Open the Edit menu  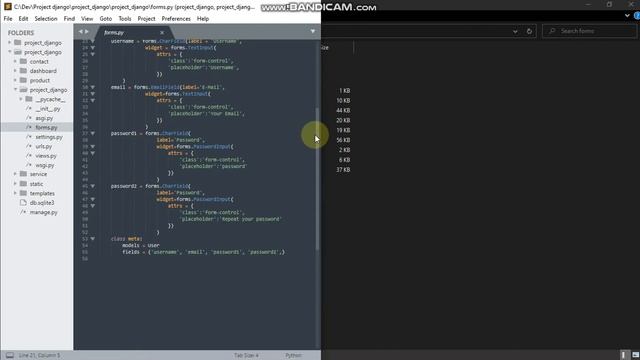point(23,19)
